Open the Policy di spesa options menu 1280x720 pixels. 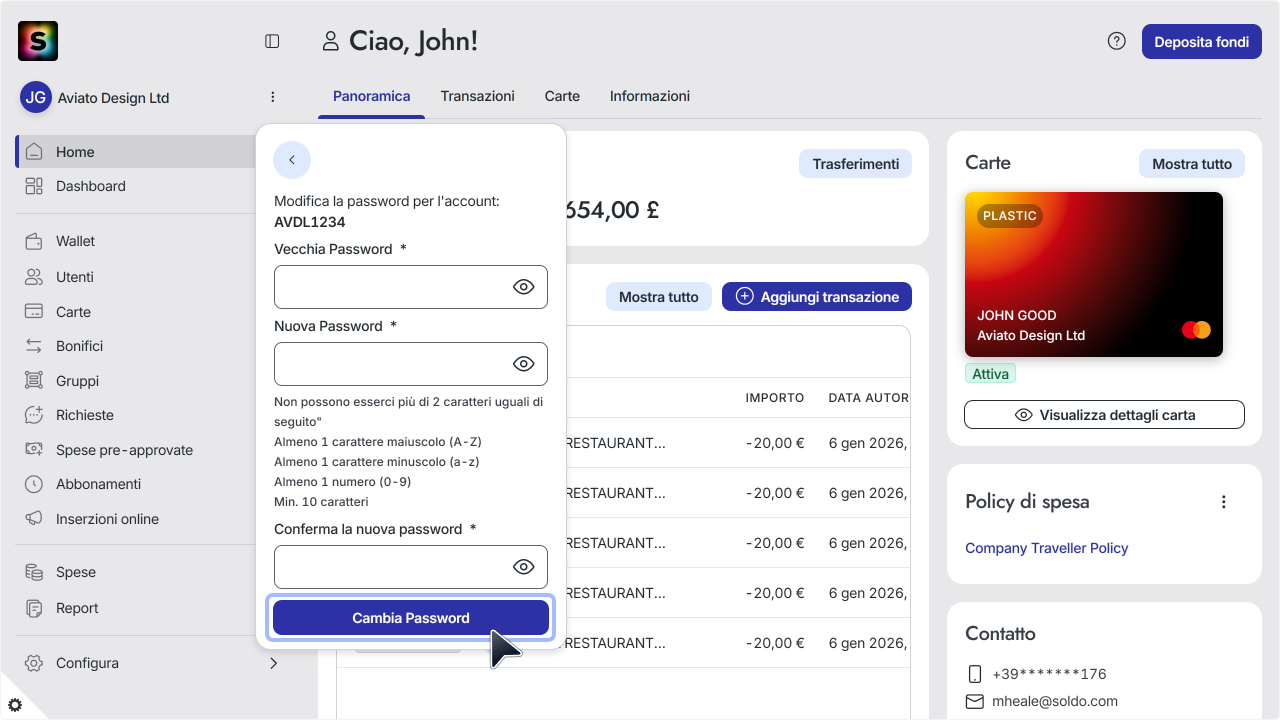pyautogui.click(x=1224, y=502)
